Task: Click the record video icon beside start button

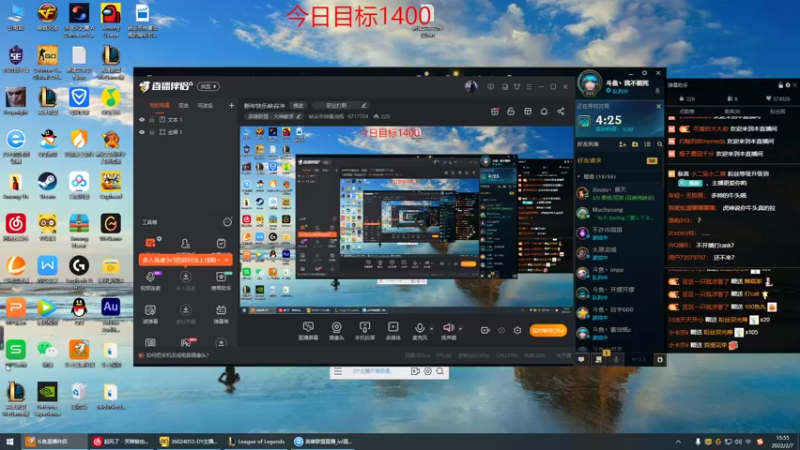Action: tap(485, 331)
